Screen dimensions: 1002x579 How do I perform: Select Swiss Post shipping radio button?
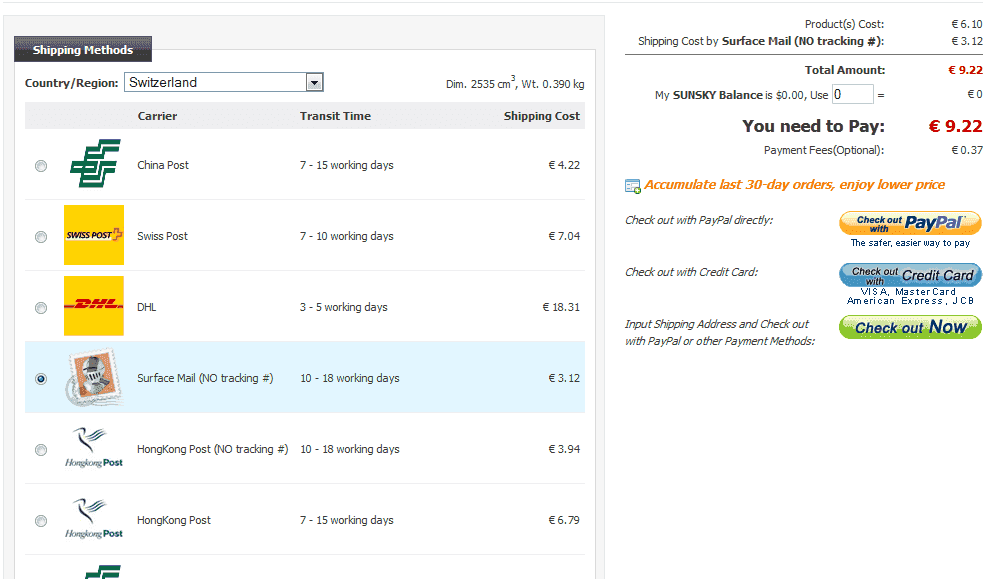pos(41,237)
